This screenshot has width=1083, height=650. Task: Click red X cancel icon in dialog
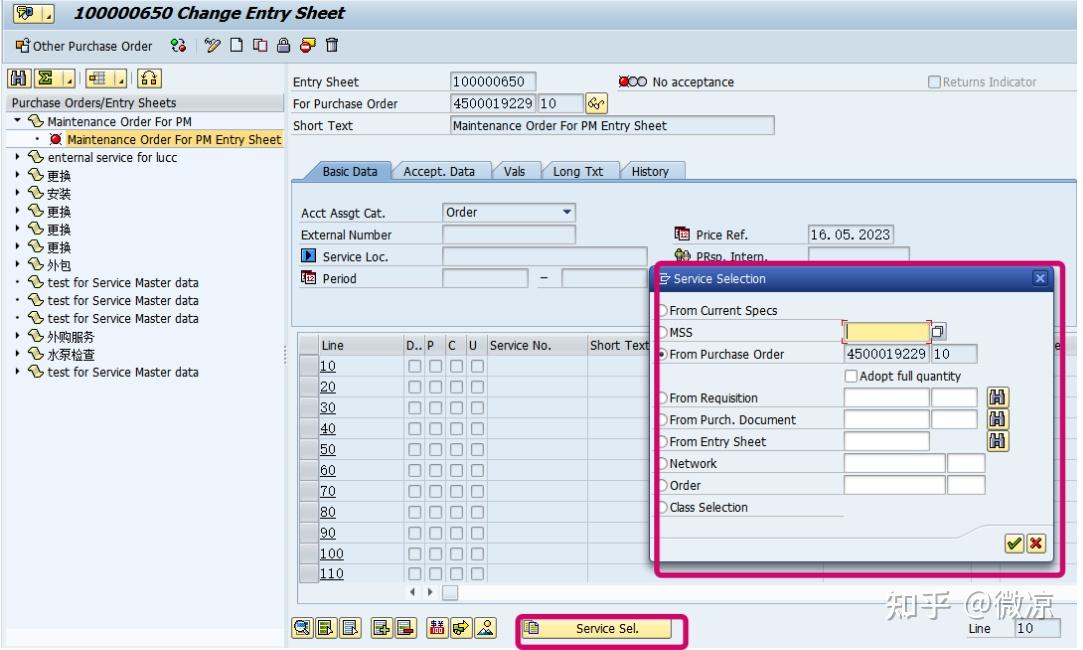click(x=1035, y=544)
